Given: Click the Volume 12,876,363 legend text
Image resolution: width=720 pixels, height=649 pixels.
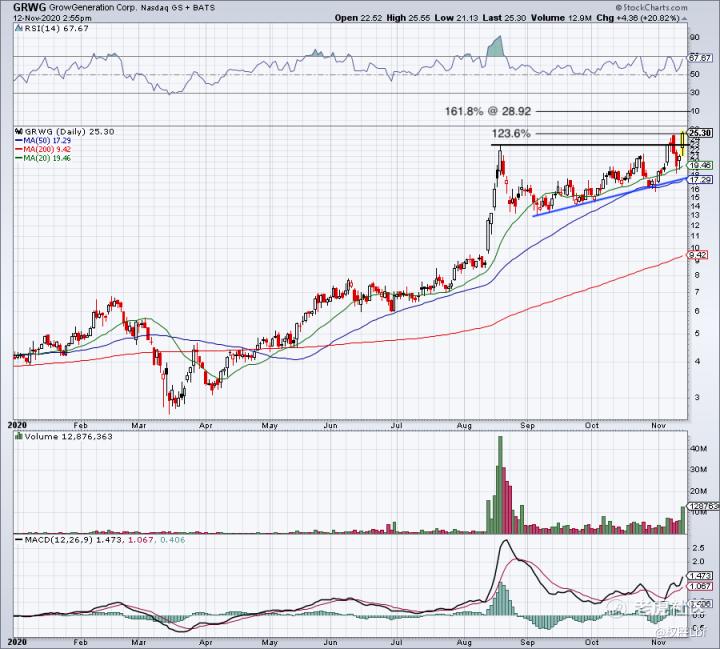Looking at the screenshot, I should click(x=68, y=436).
